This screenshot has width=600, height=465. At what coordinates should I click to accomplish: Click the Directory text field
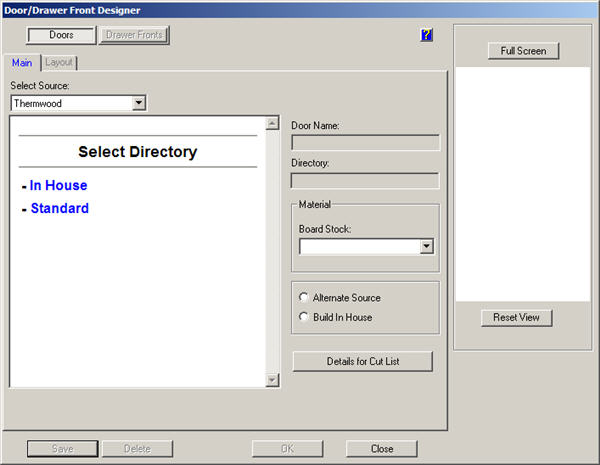click(x=365, y=181)
